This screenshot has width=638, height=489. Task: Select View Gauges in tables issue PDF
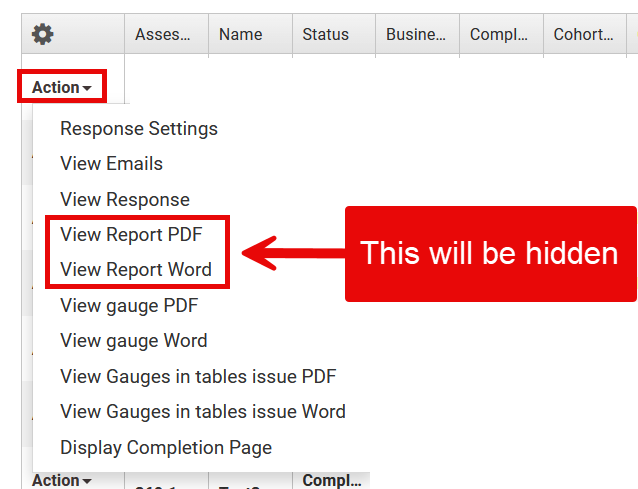(198, 376)
